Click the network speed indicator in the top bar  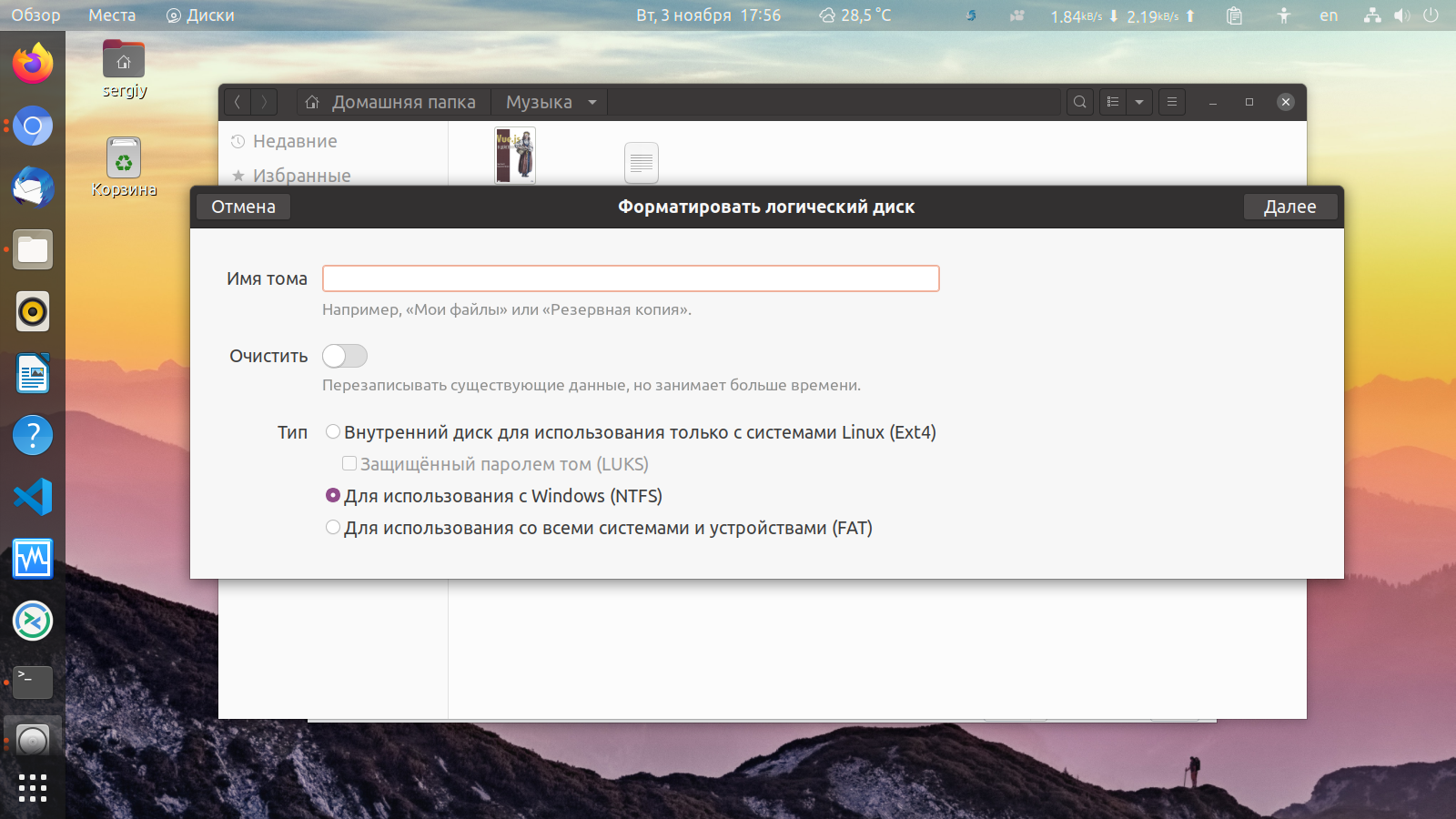[x=1123, y=15]
